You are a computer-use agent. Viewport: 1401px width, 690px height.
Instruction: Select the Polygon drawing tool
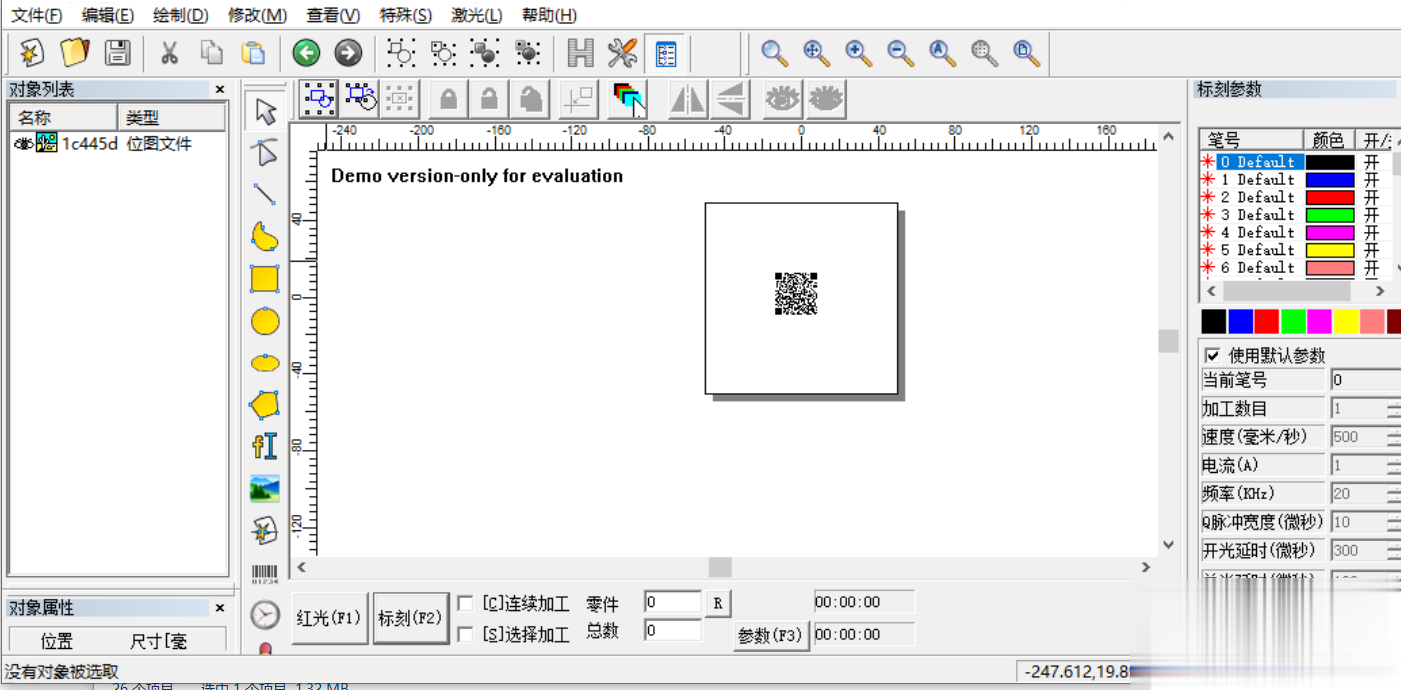pos(265,405)
